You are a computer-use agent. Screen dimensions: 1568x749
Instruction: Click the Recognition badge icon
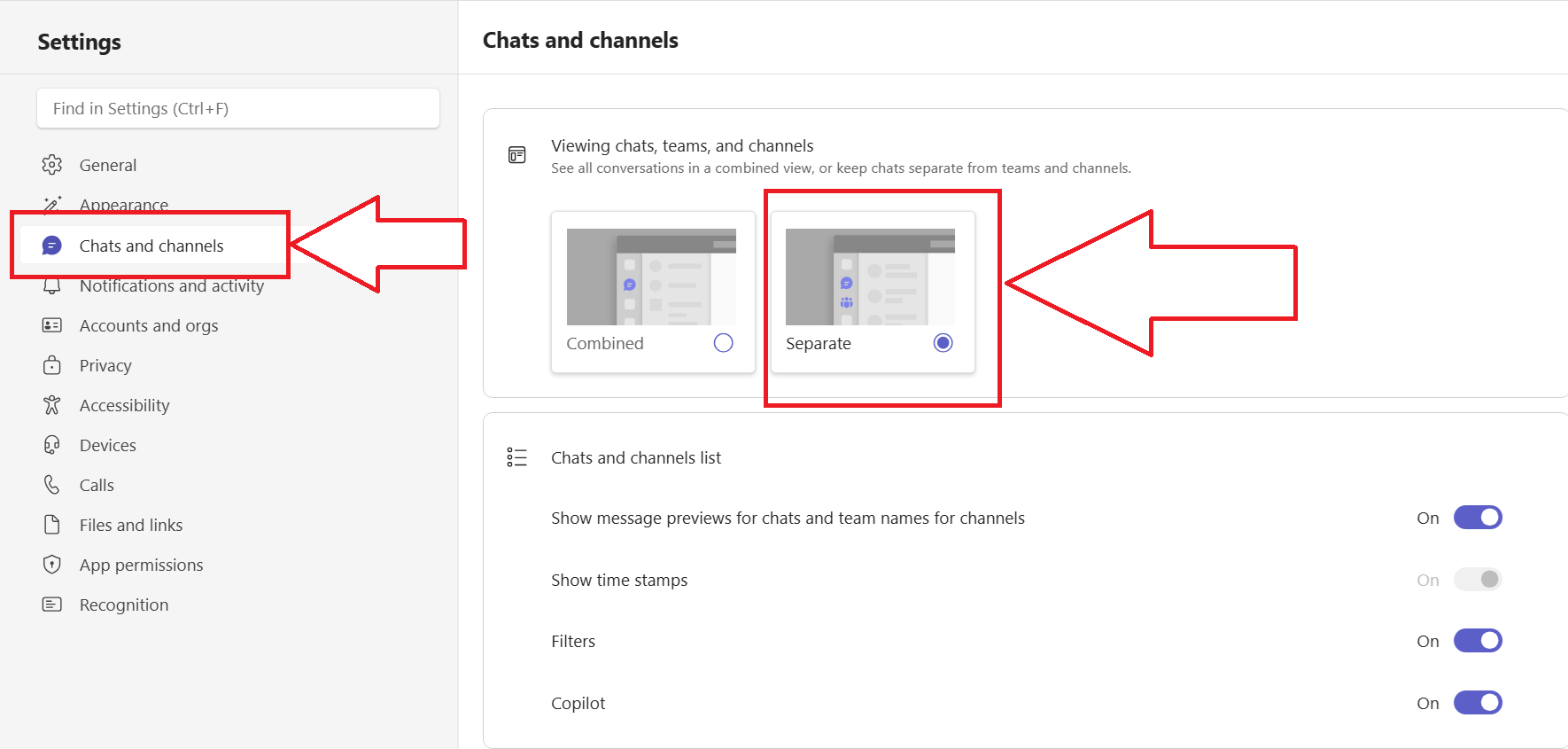point(52,605)
